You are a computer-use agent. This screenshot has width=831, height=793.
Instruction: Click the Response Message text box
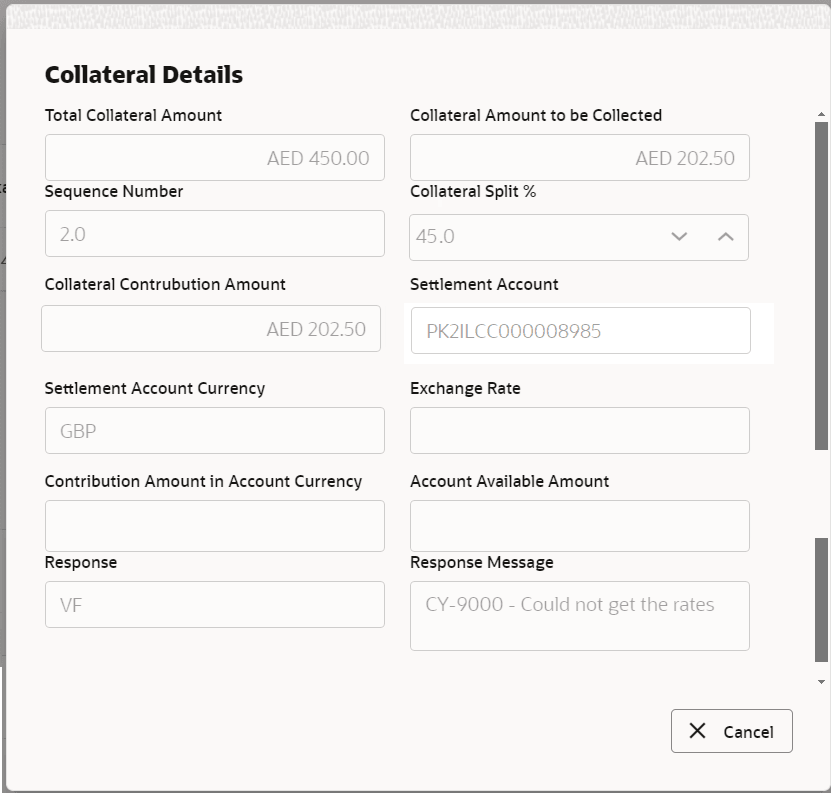pos(579,615)
